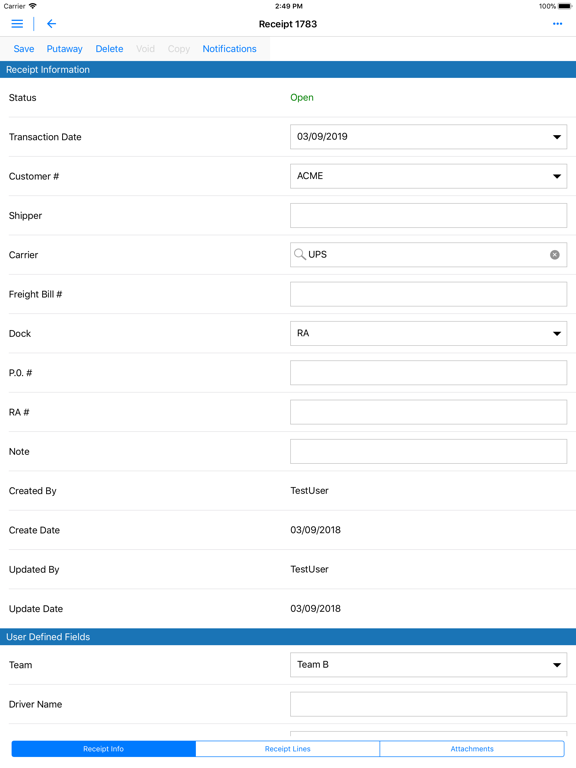Go back with the arrow icon

[51, 24]
